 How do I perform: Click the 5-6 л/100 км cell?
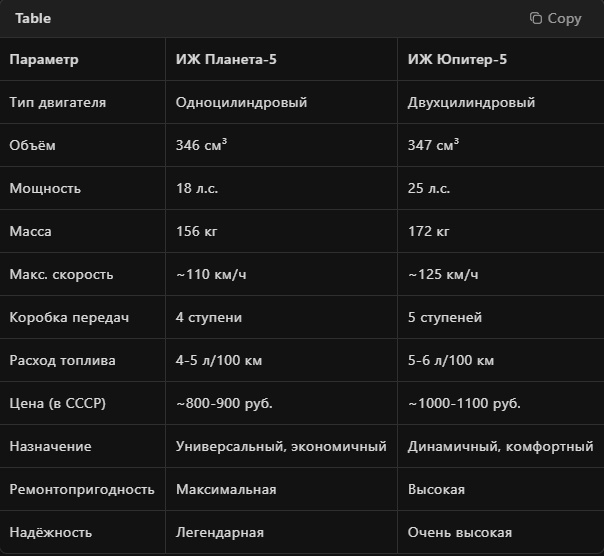451,360
